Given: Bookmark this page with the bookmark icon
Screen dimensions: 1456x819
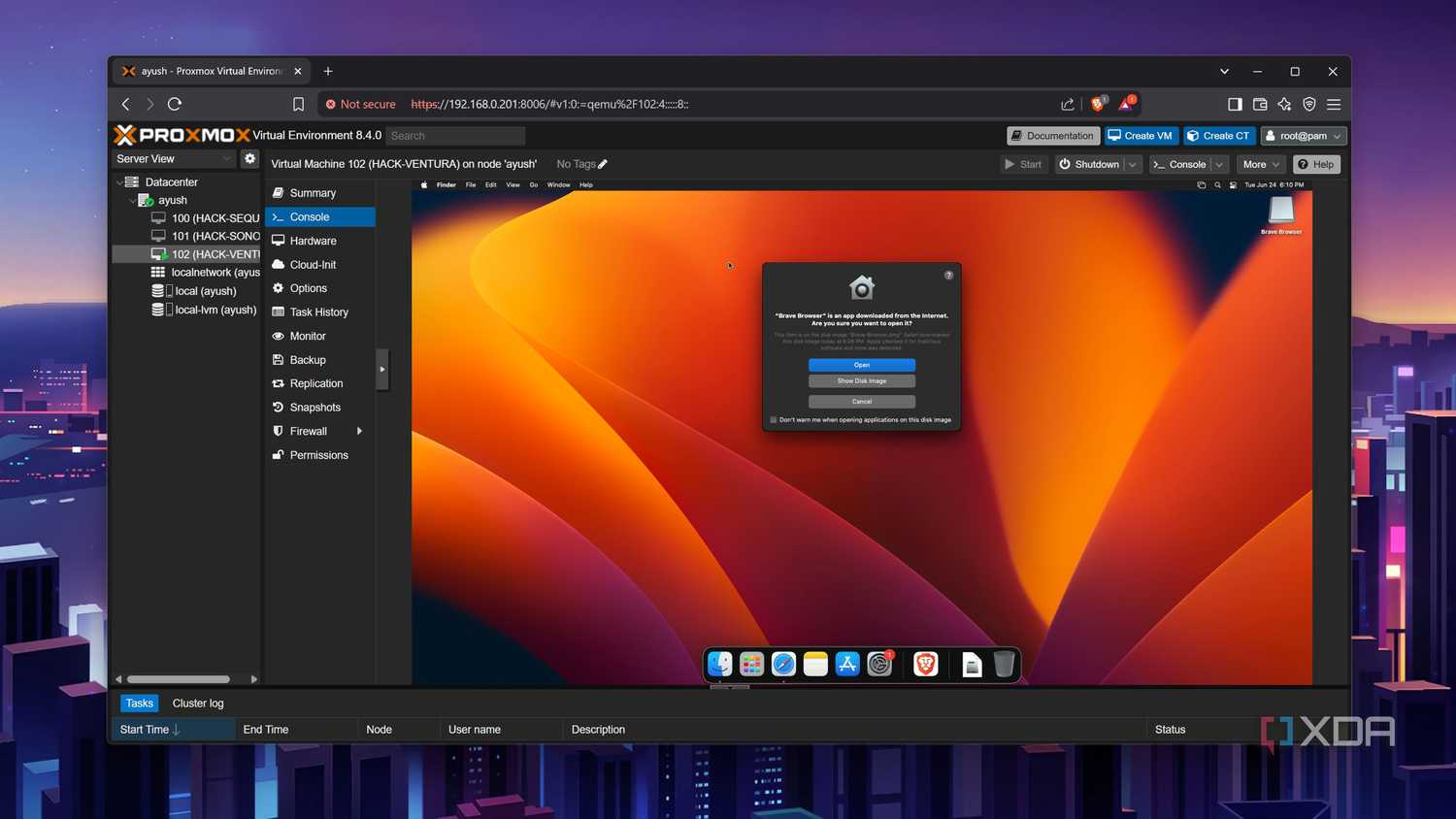Looking at the screenshot, I should 298,104.
